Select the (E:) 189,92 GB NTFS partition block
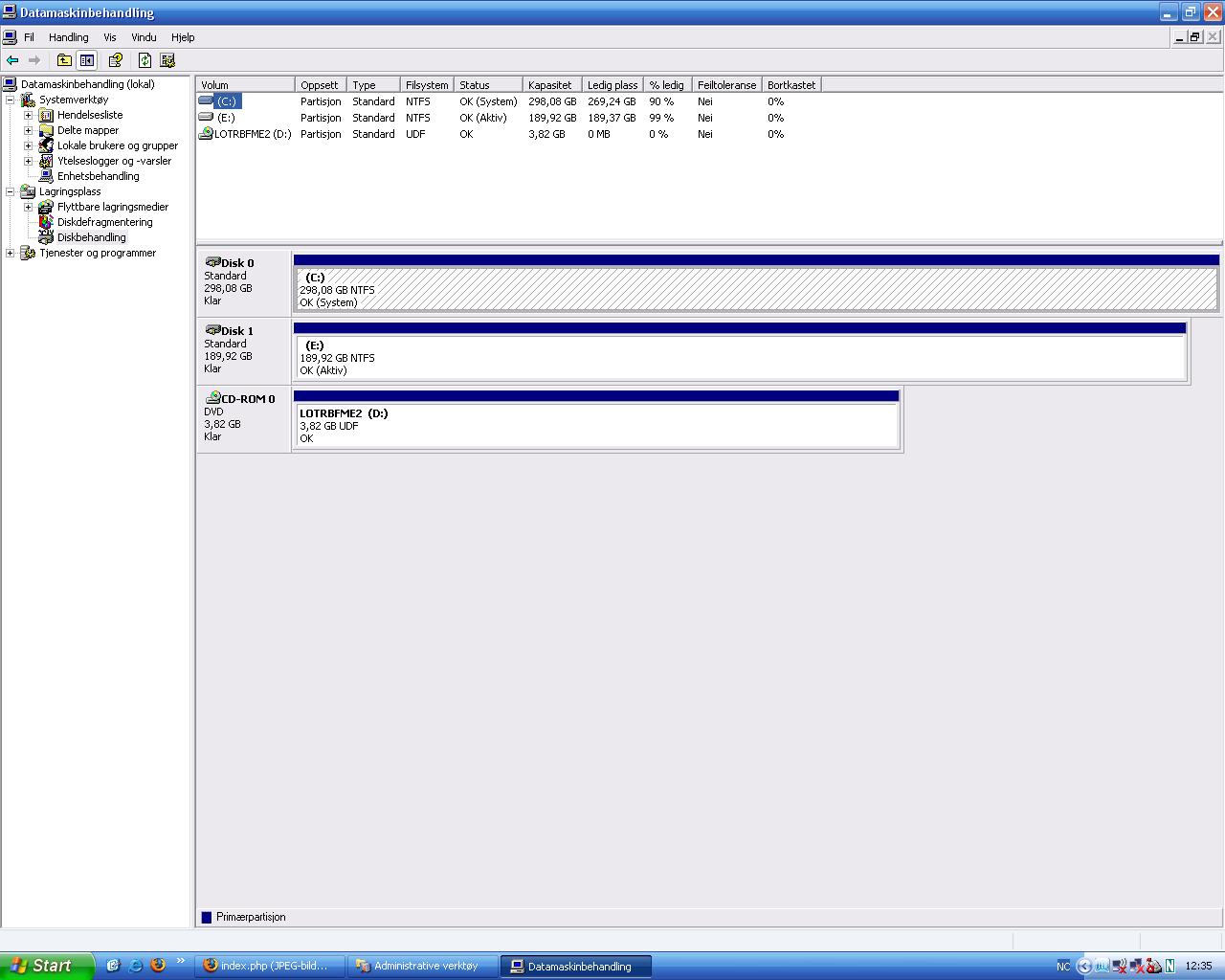 point(740,357)
